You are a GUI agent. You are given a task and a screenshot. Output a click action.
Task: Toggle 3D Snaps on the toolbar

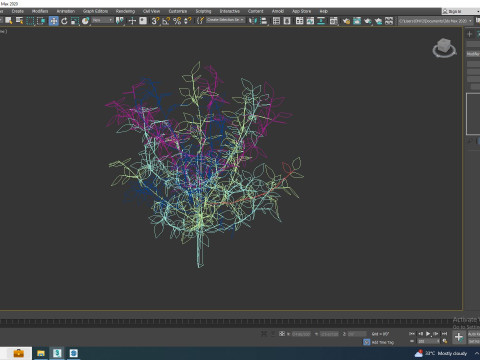(155, 21)
